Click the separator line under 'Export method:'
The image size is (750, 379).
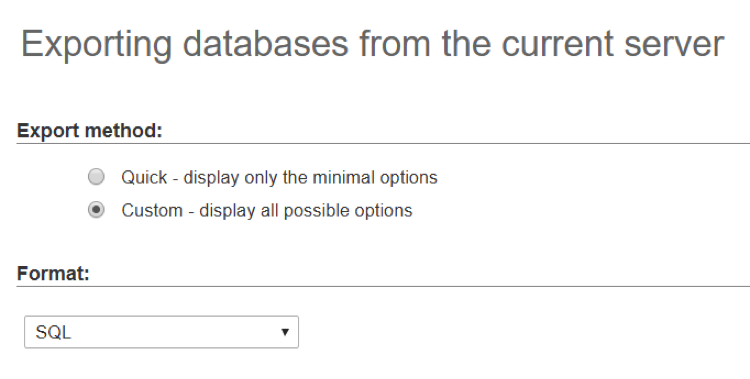coord(383,143)
